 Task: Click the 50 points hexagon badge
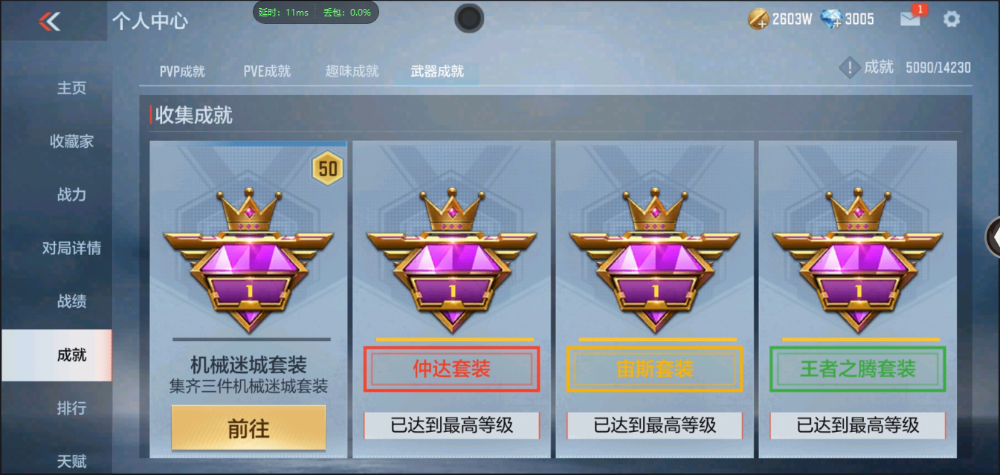[x=328, y=169]
